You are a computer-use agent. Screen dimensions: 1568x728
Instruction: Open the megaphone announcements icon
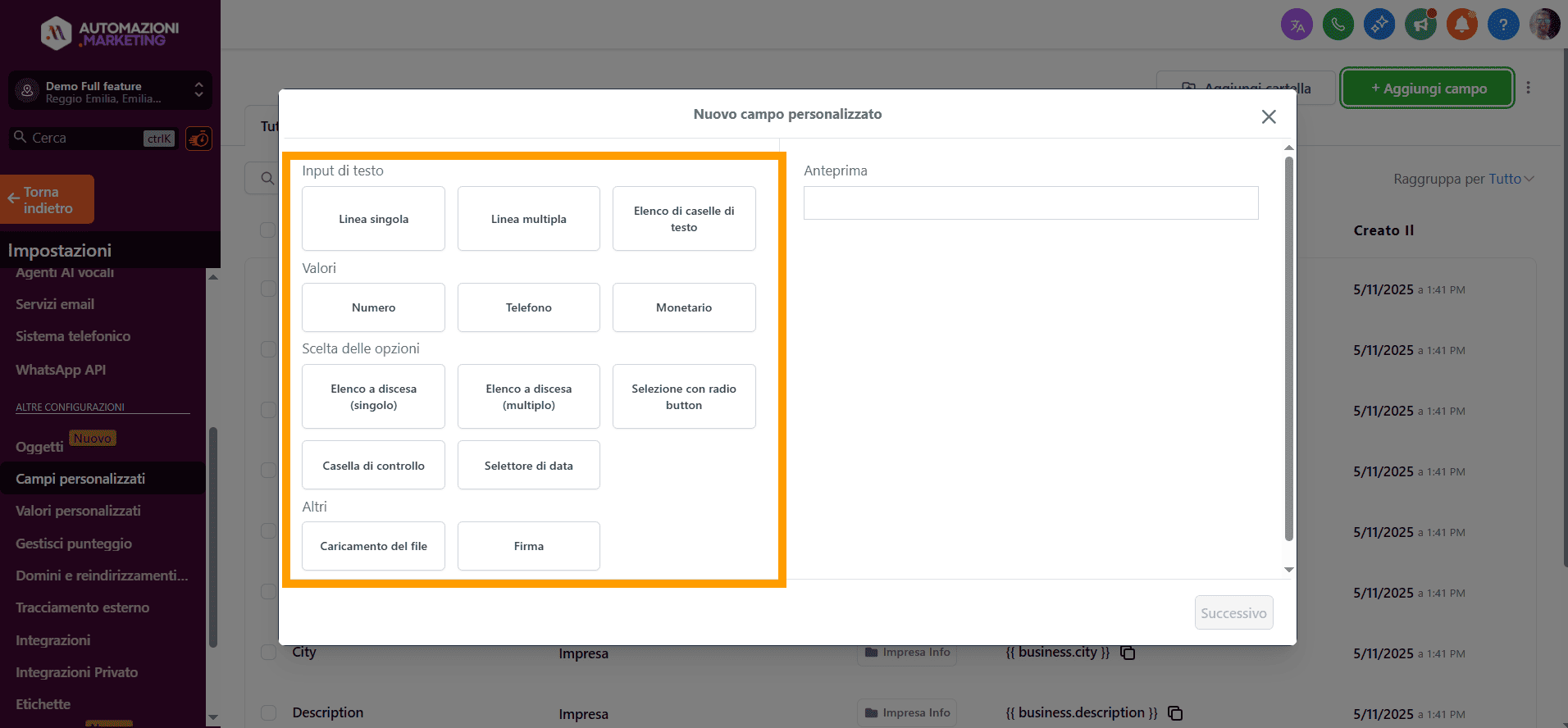pyautogui.click(x=1420, y=25)
